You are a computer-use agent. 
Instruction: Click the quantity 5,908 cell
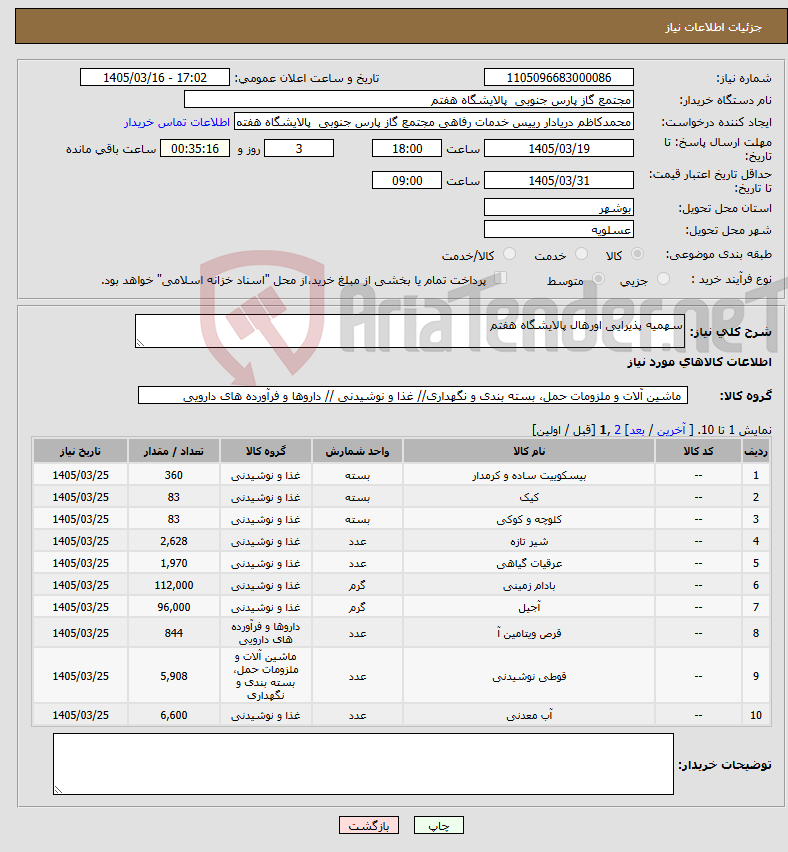[x=173, y=676]
